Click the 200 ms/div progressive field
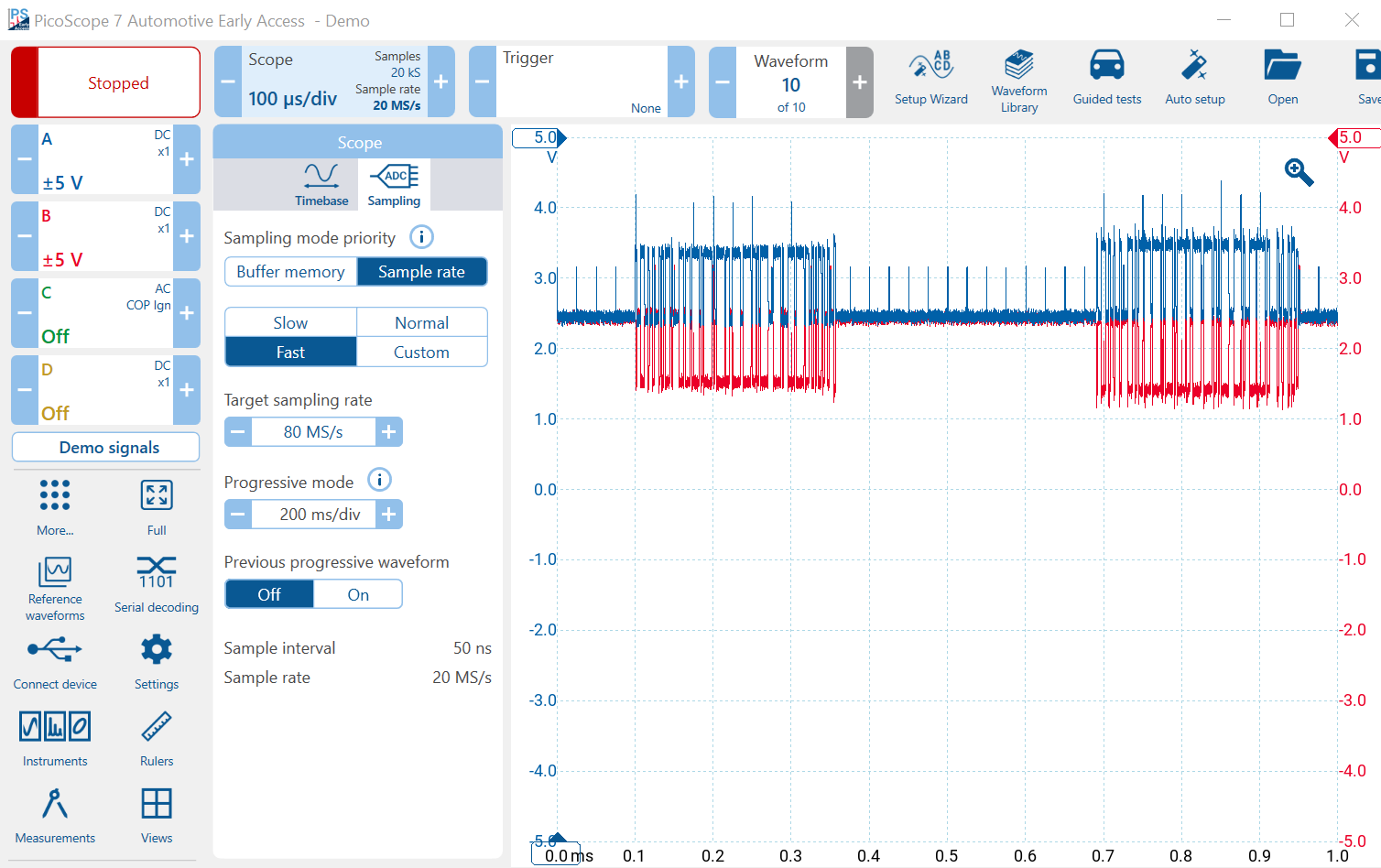The width and height of the screenshot is (1381, 868). (313, 515)
